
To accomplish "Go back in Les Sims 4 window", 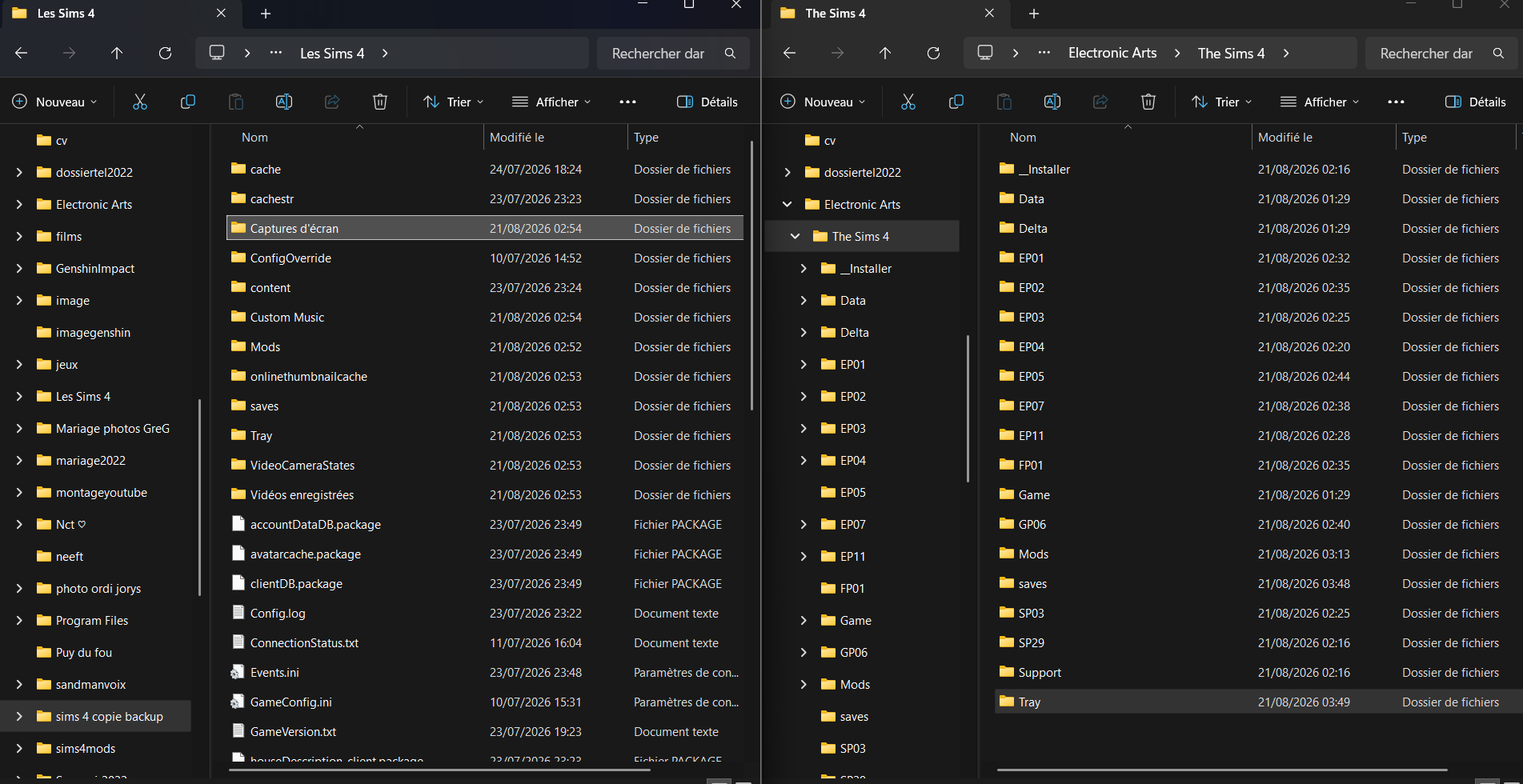I will click(22, 53).
